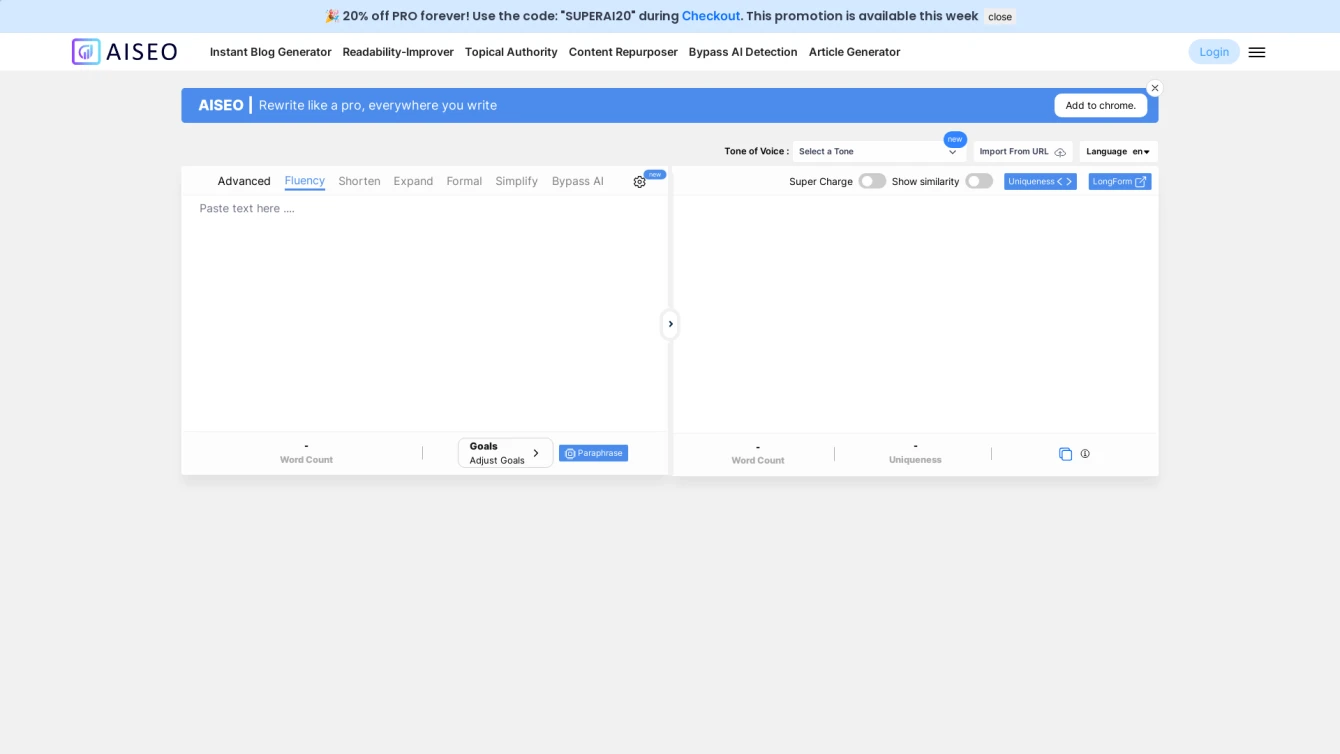Select the Fluency mode tab
Screen dimensions: 1340x754
point(305,181)
